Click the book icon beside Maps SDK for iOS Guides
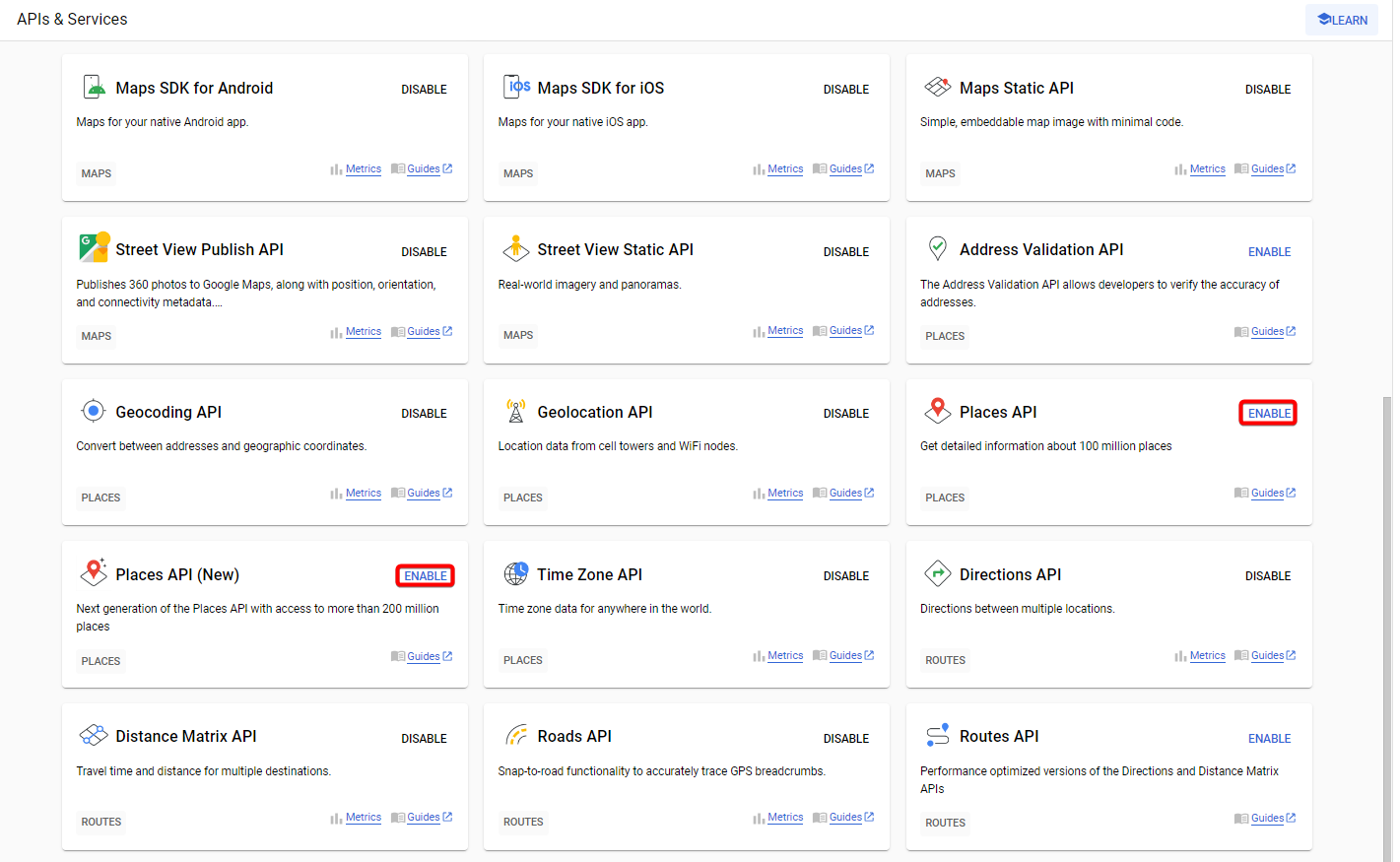The width and height of the screenshot is (1400, 862). tap(820, 169)
